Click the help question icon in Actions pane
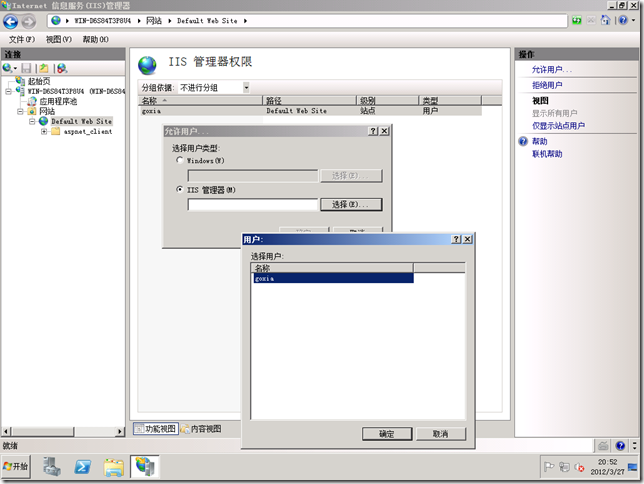This screenshot has width=644, height=484. [x=523, y=141]
